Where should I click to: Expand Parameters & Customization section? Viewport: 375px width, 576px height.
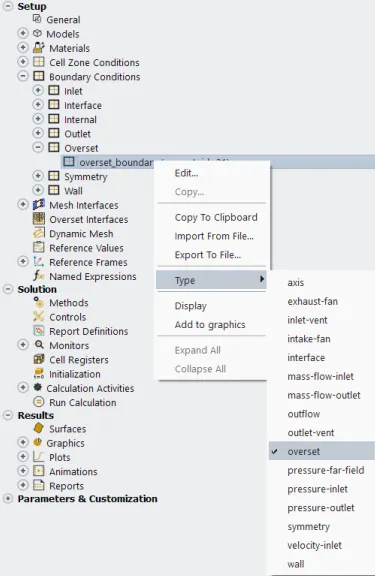click(x=8, y=498)
